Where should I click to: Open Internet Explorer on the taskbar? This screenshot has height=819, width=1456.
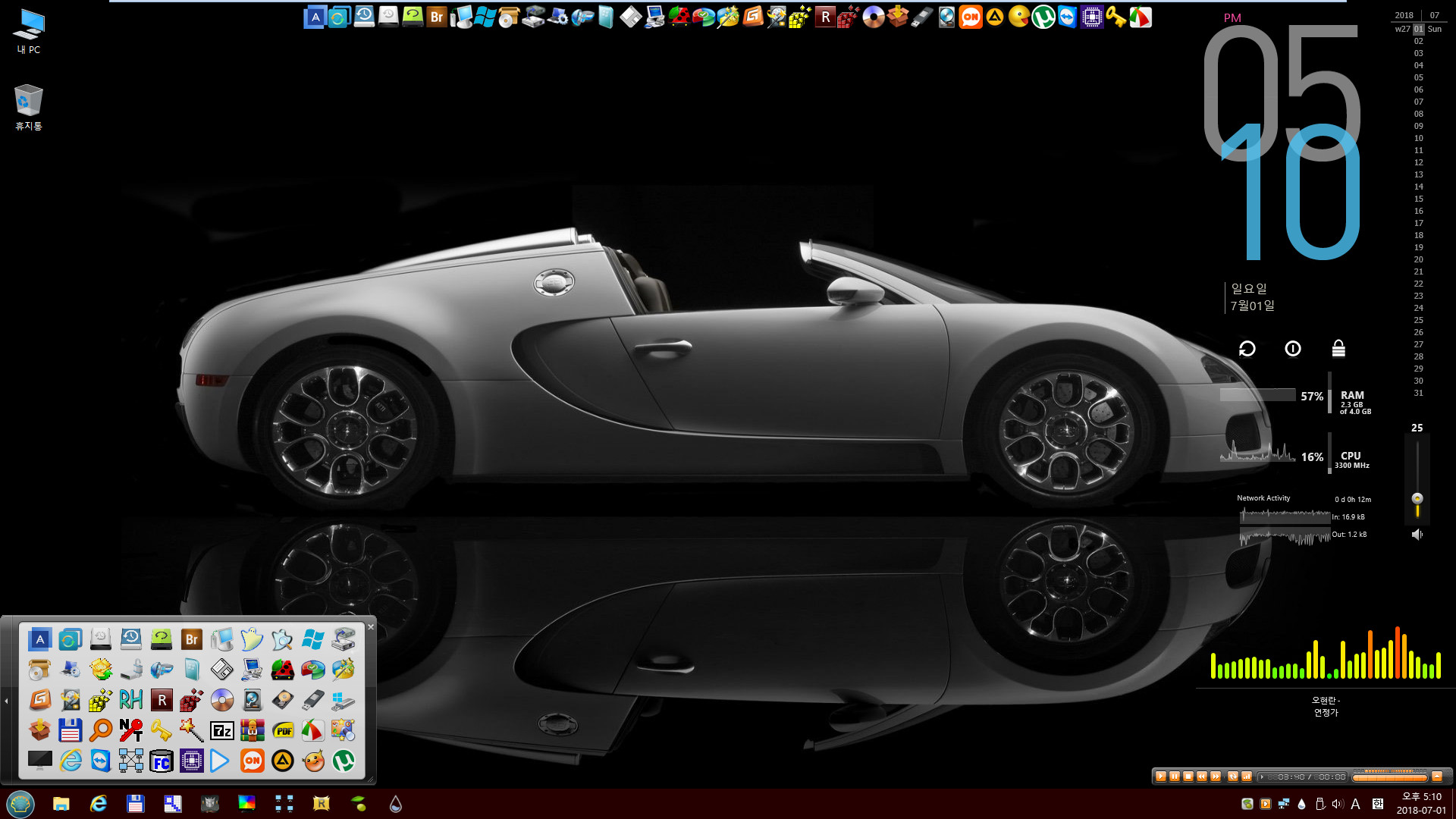click(x=99, y=804)
